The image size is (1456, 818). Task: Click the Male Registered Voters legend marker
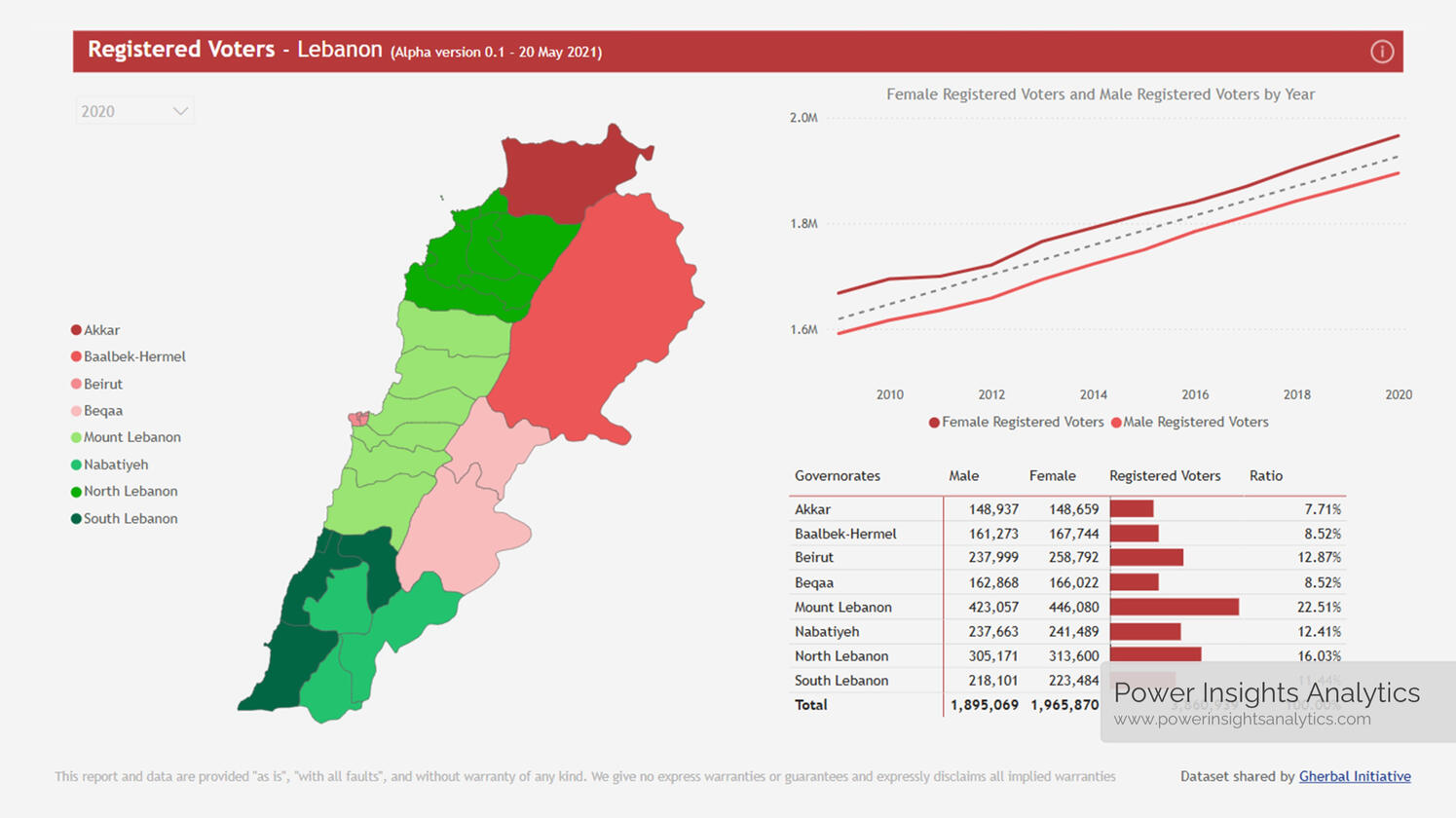coord(1116,422)
